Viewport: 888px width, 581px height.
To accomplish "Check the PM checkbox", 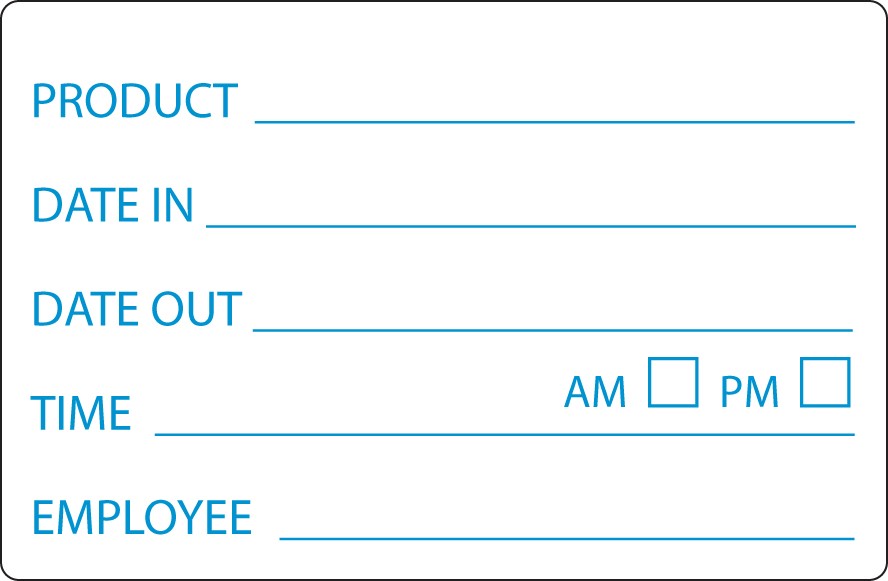I will (825, 383).
